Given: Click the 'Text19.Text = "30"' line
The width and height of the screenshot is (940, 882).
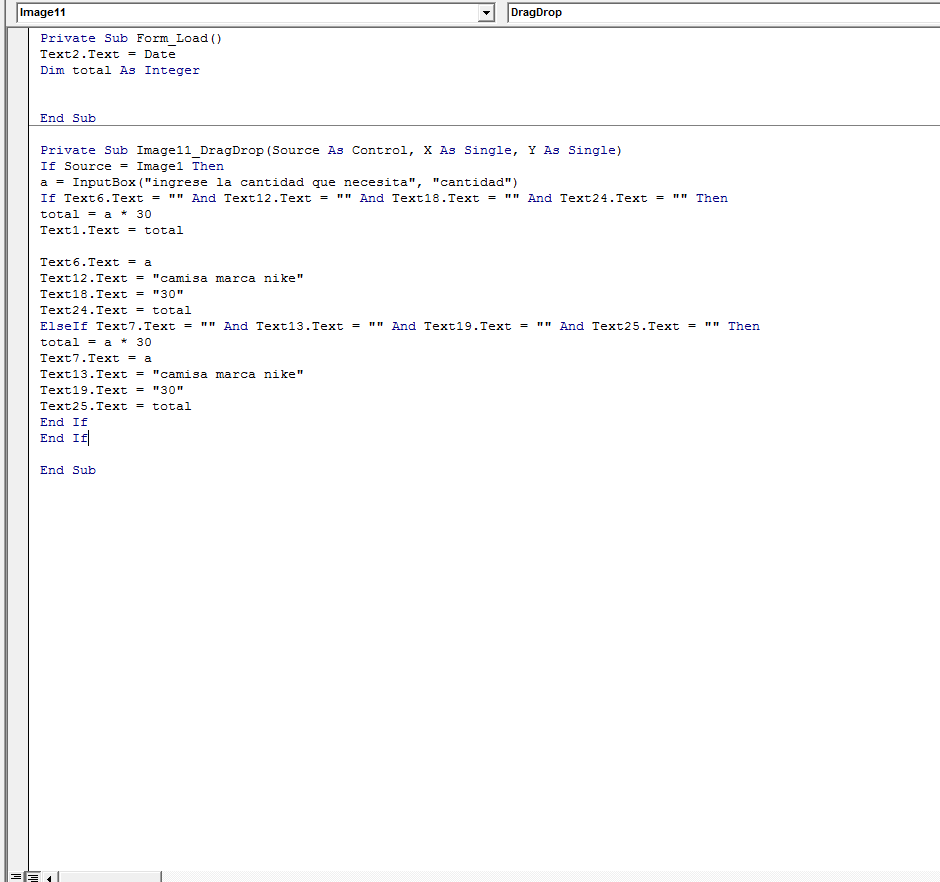Looking at the screenshot, I should point(112,390).
